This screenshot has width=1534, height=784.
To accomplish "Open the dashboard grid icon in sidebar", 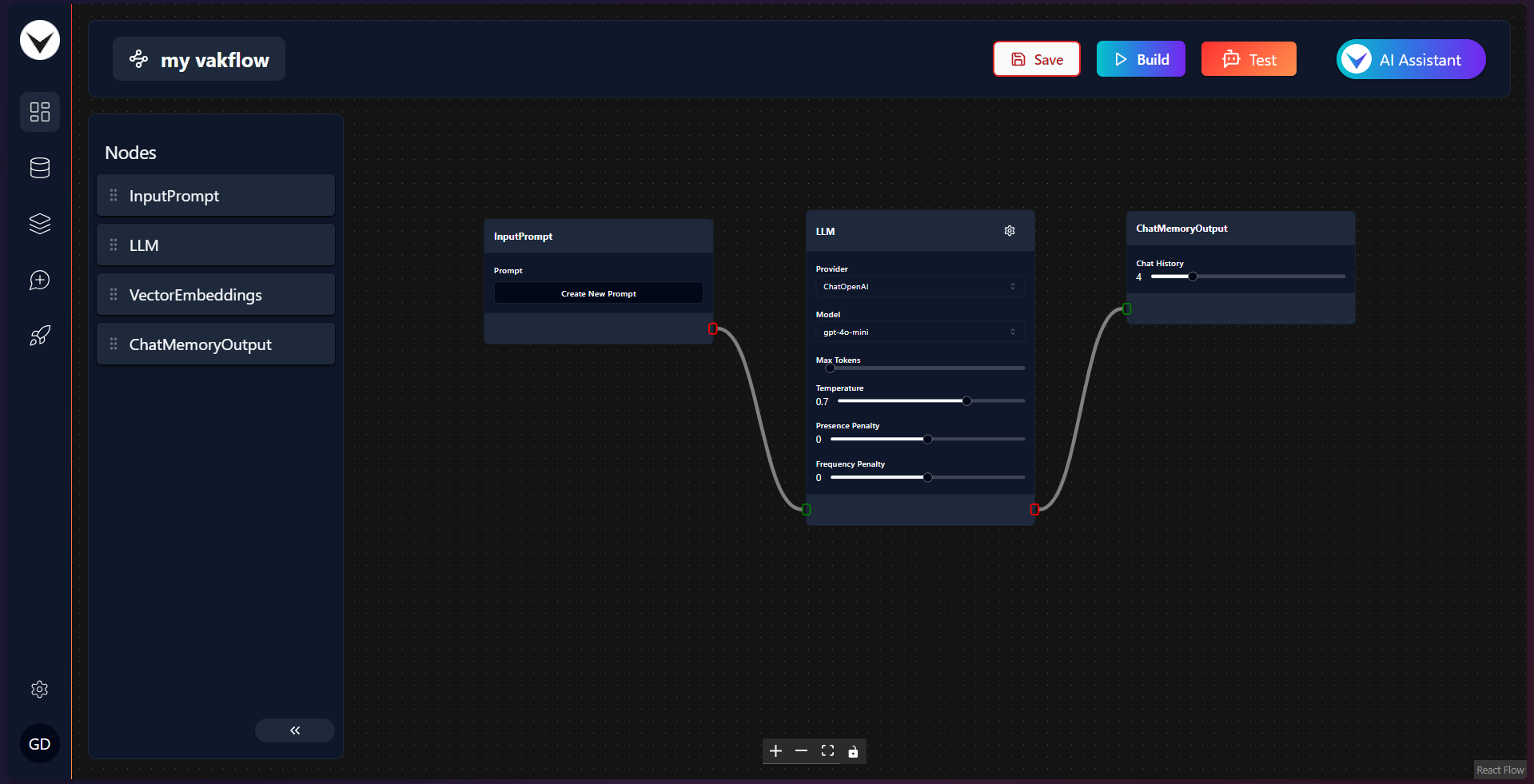I will pos(40,112).
